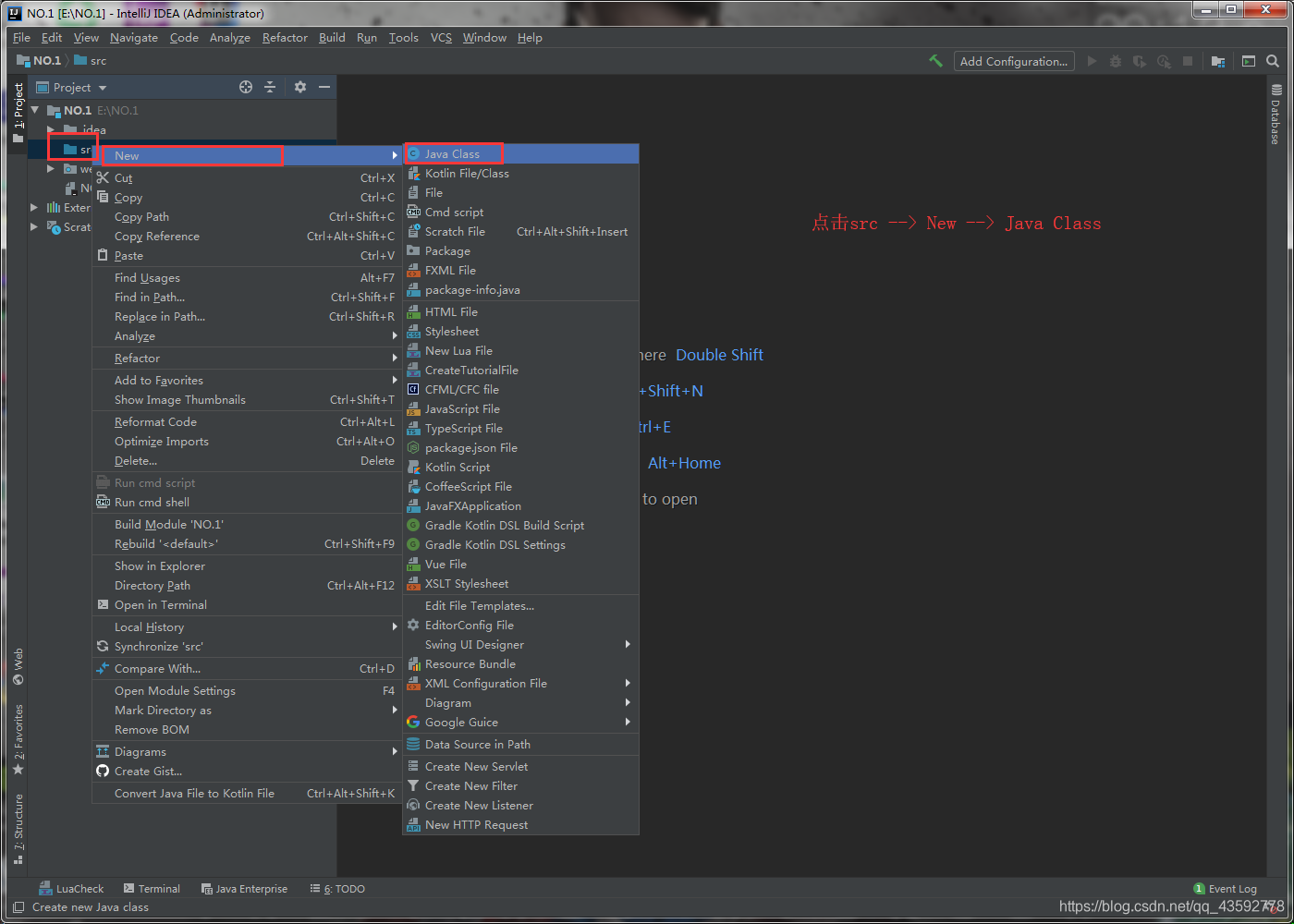
Task: Choose Edit File Templates...
Action: (x=521, y=606)
